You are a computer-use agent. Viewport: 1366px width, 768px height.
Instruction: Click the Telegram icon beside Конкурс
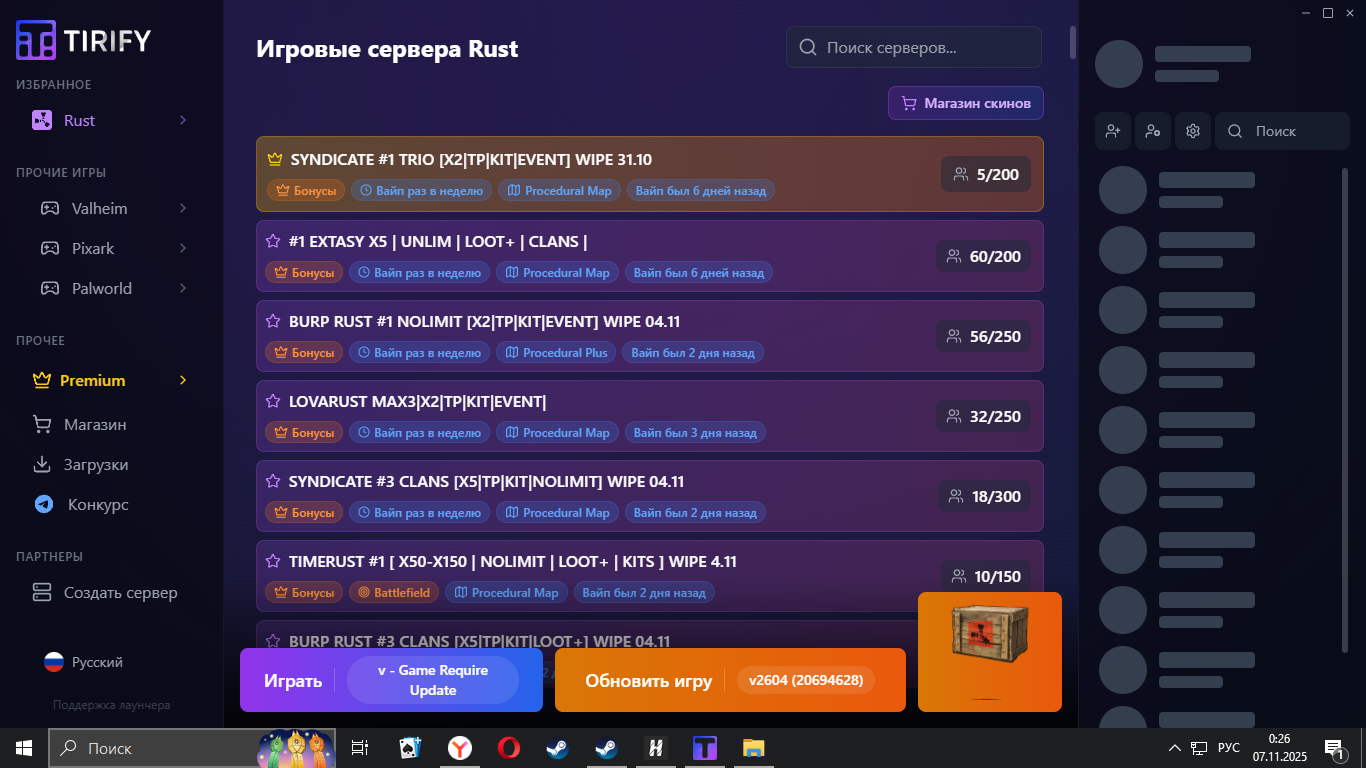(43, 505)
